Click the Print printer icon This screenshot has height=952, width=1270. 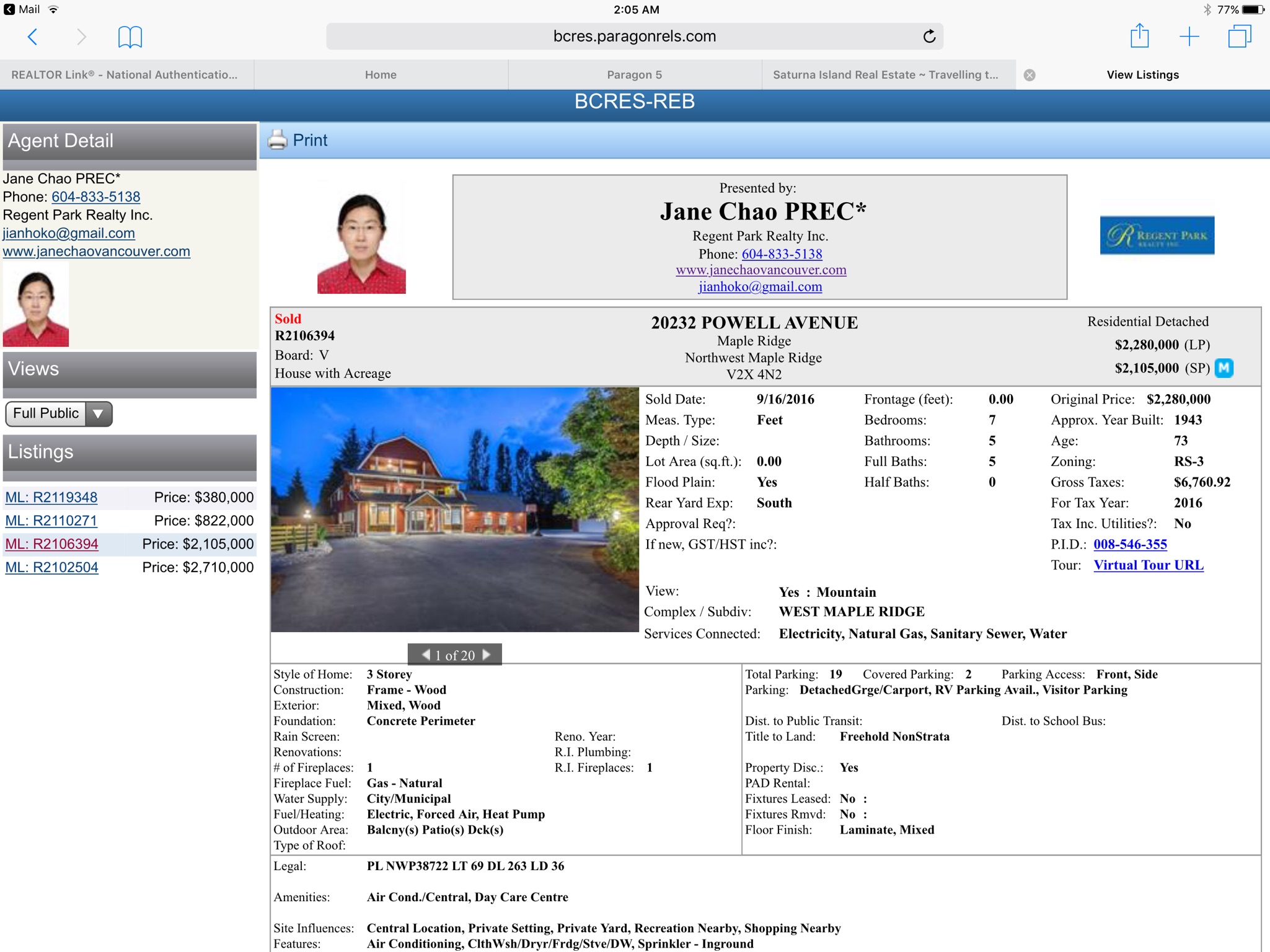point(278,140)
